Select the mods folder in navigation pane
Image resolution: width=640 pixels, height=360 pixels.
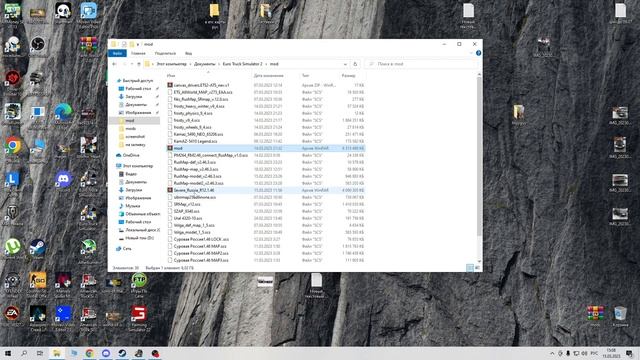130,129
